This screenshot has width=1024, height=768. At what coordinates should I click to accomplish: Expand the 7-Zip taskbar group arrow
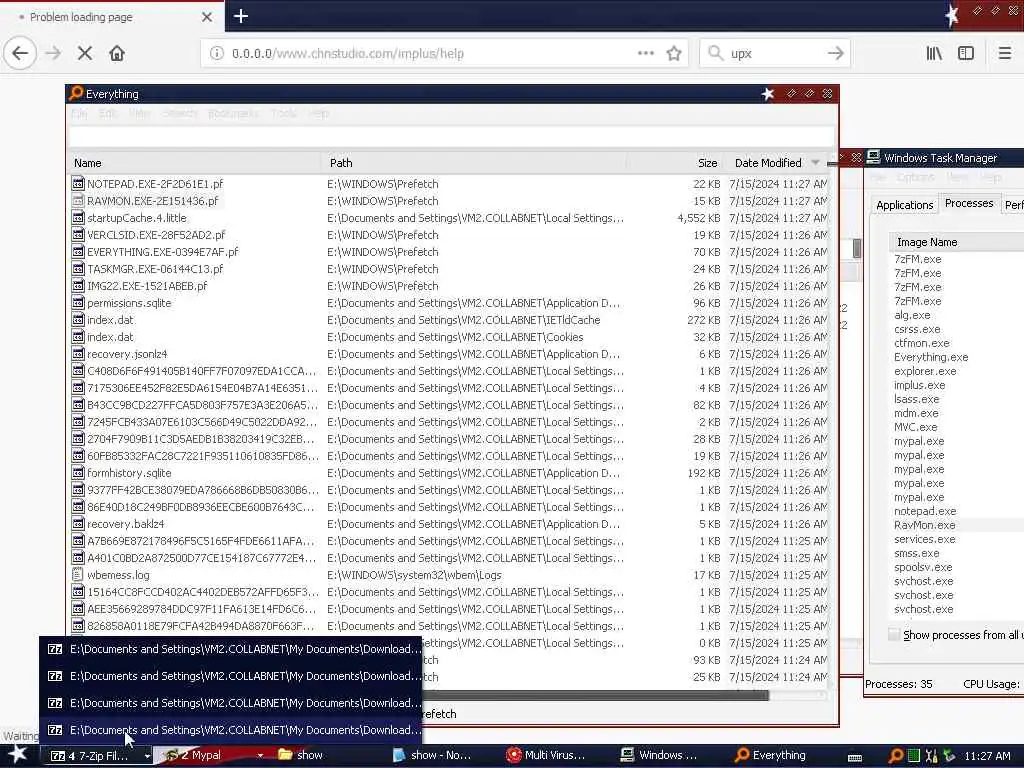[x=148, y=756]
